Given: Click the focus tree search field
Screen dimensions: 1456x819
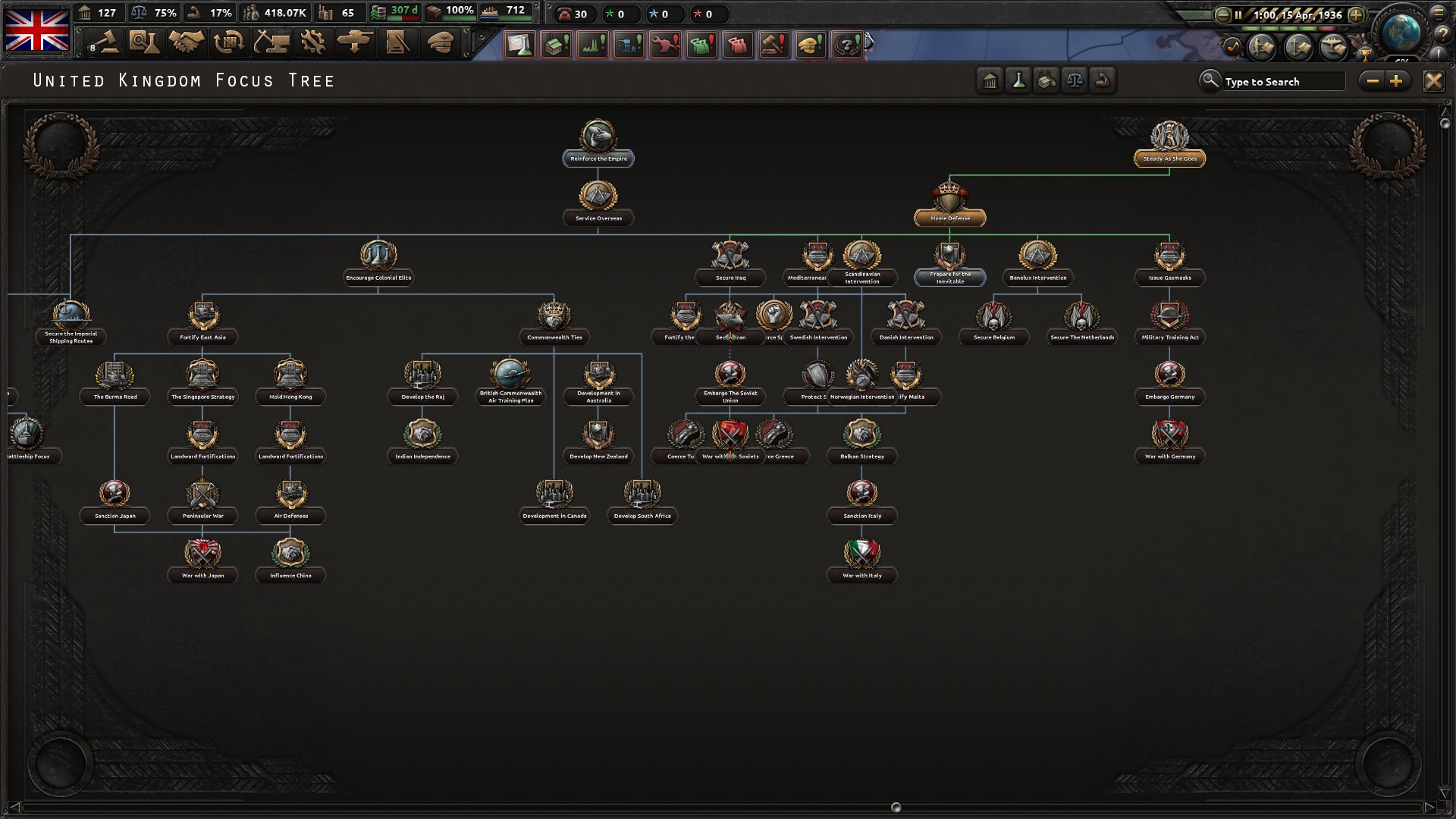Looking at the screenshot, I should click(1284, 81).
